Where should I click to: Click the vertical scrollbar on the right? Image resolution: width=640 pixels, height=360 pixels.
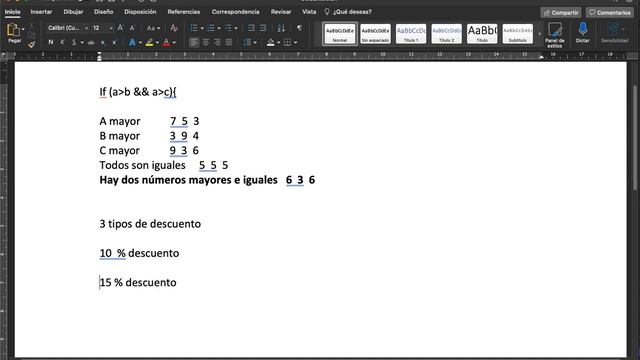(x=636, y=139)
